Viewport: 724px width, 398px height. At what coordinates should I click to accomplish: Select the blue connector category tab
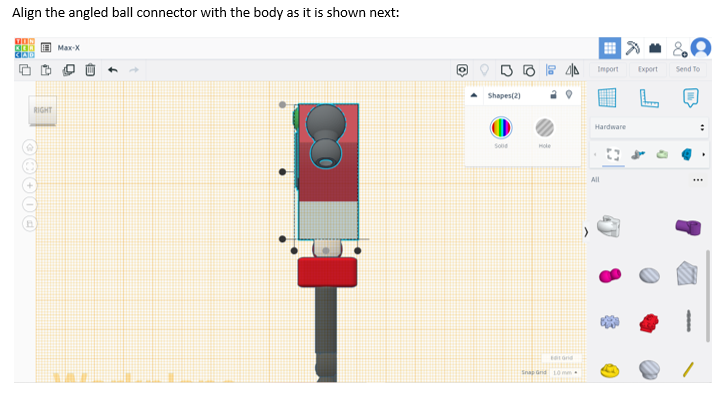638,154
